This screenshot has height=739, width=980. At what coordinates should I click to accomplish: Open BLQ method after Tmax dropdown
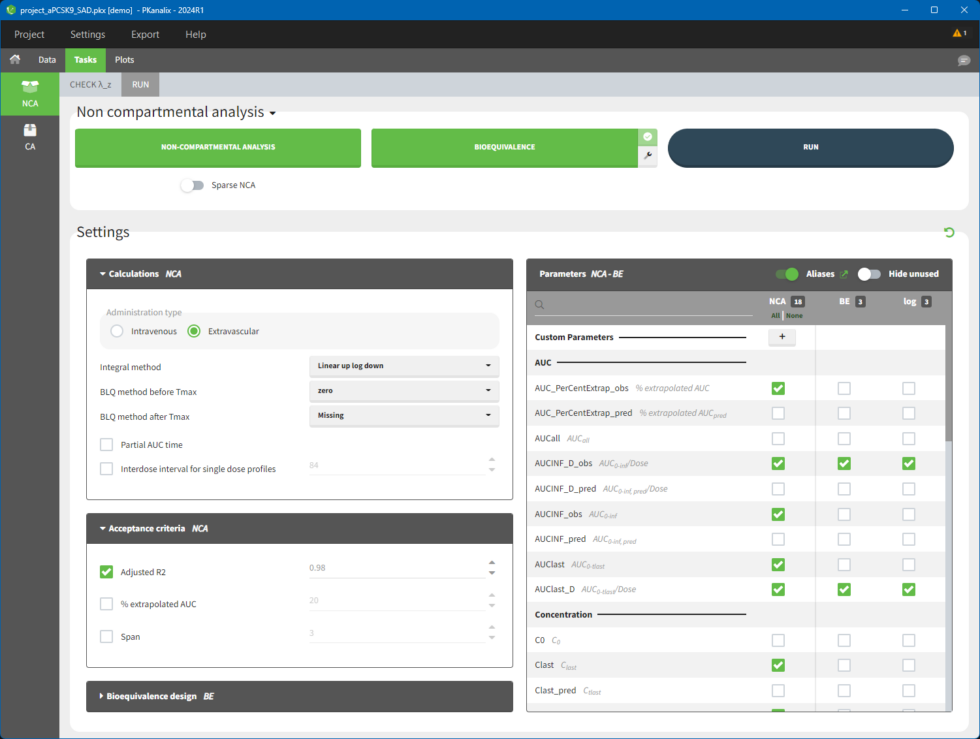[404, 416]
